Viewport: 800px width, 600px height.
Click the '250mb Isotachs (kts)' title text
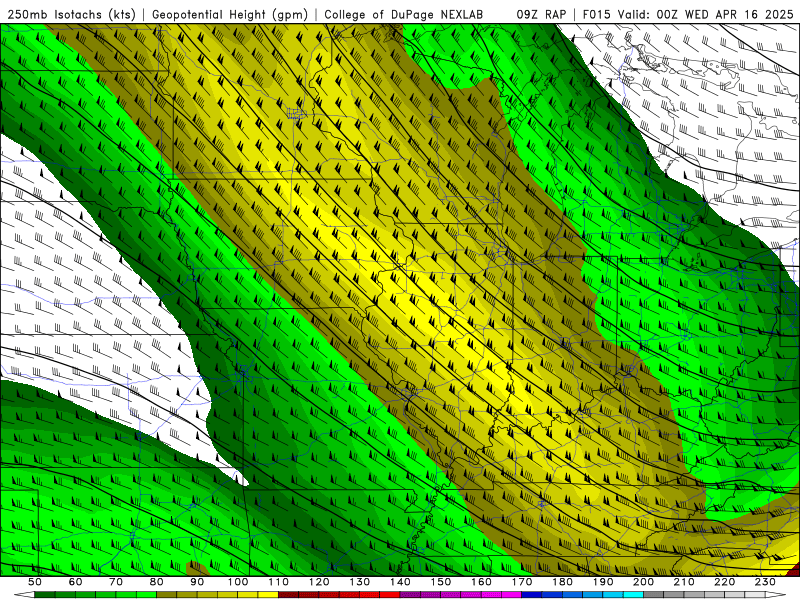[x=71, y=14]
